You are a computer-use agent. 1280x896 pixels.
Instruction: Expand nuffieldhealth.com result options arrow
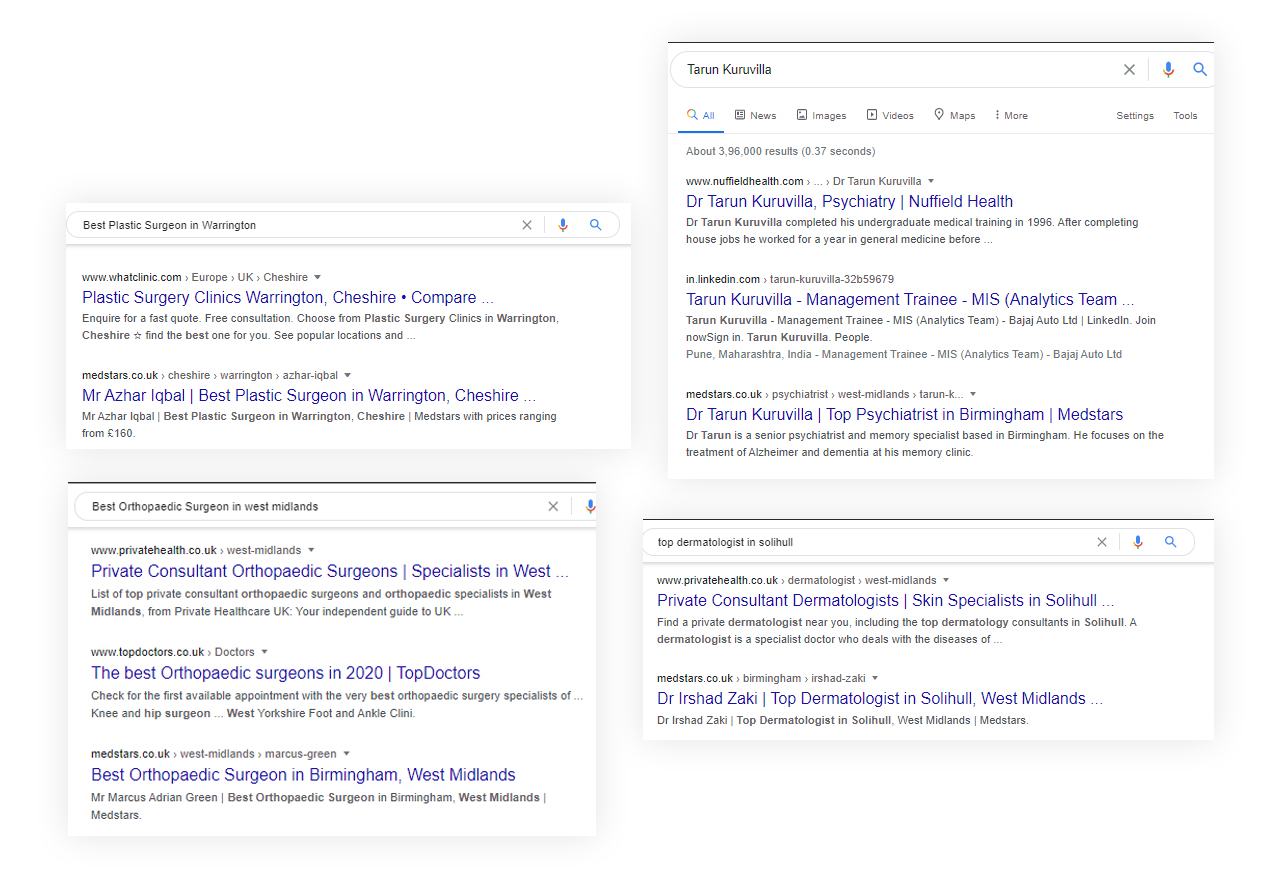click(931, 181)
